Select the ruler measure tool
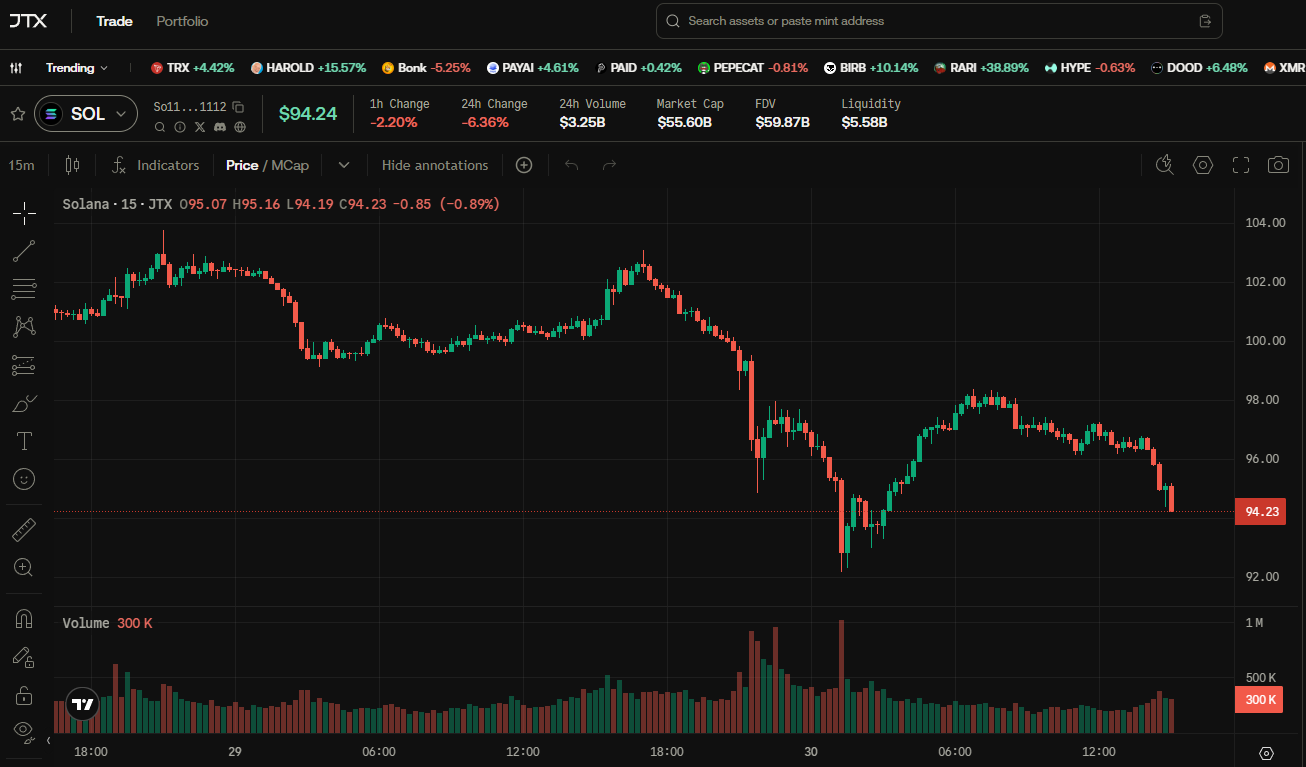Screen dimensions: 1306x767 pos(24,529)
